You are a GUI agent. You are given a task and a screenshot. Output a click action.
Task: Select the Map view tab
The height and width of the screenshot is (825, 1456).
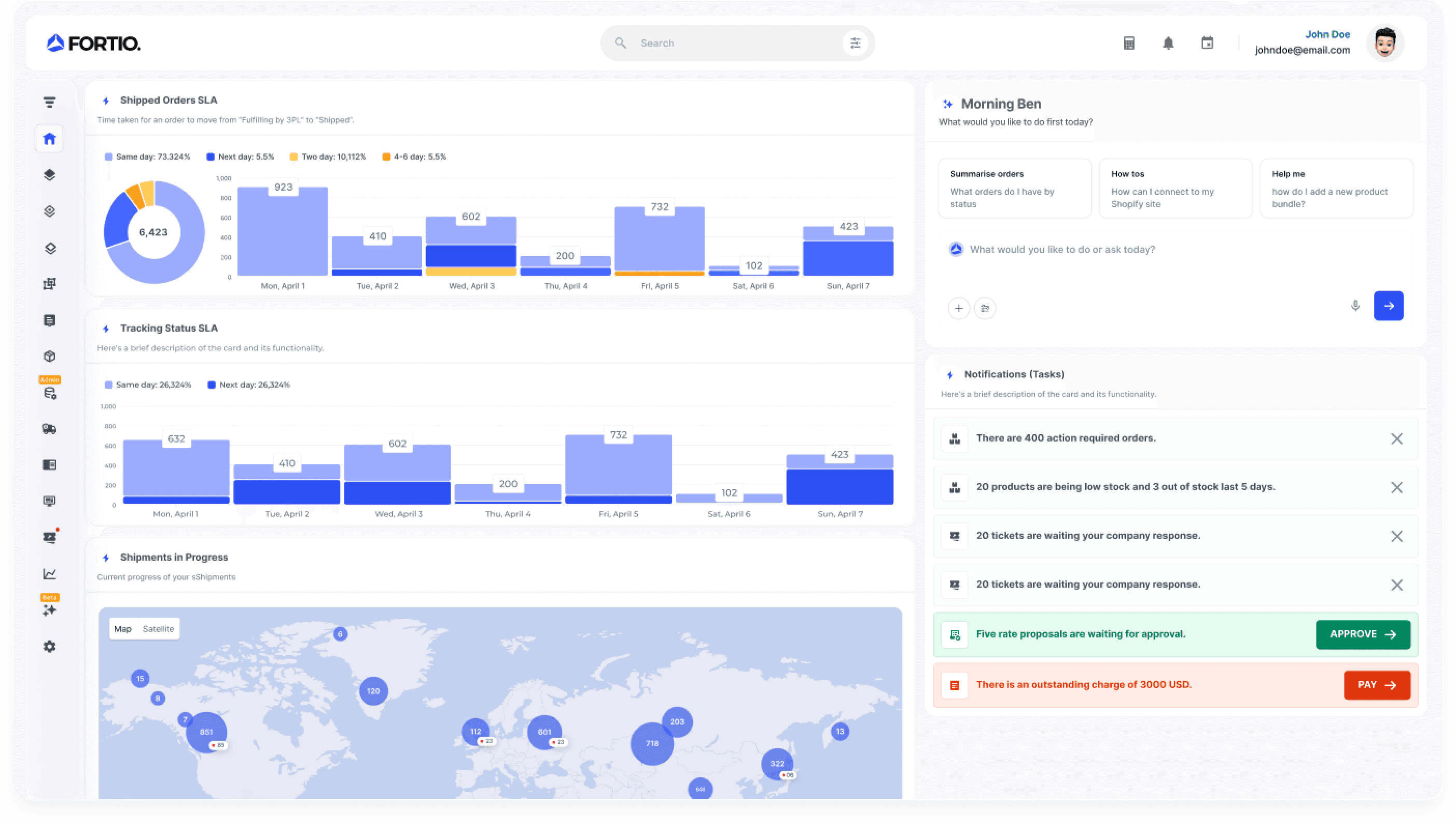(x=122, y=629)
